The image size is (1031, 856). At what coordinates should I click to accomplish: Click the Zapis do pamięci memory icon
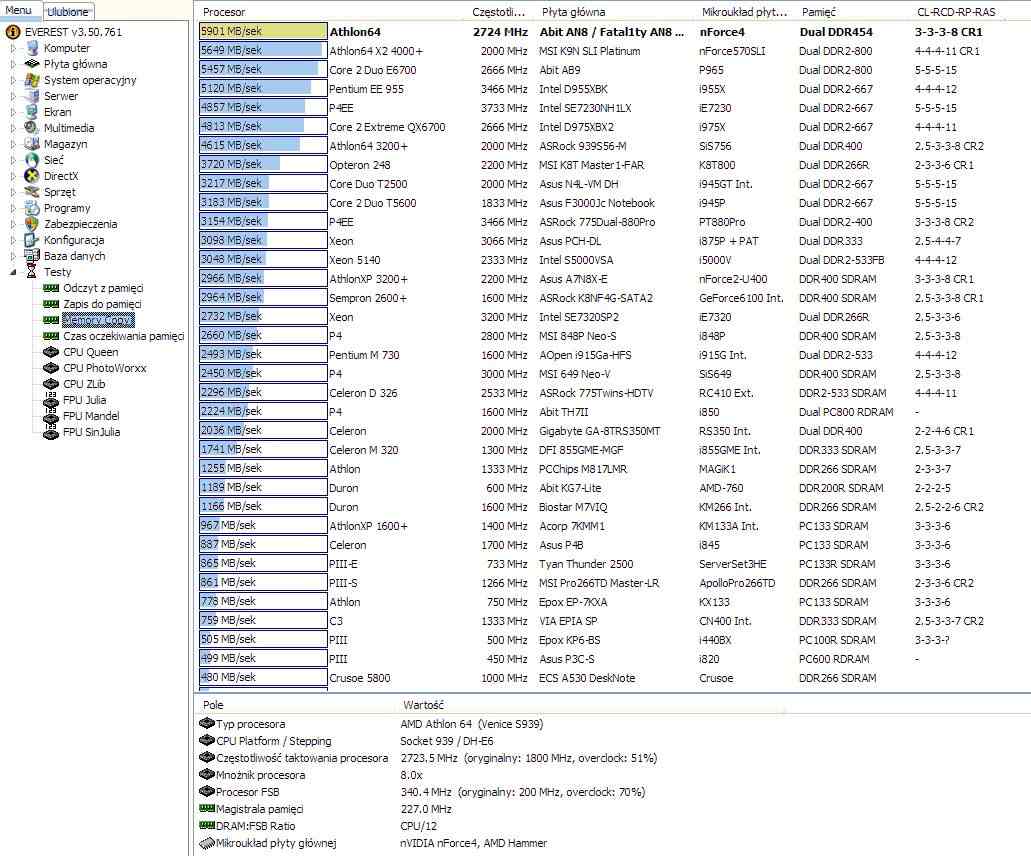click(51, 304)
